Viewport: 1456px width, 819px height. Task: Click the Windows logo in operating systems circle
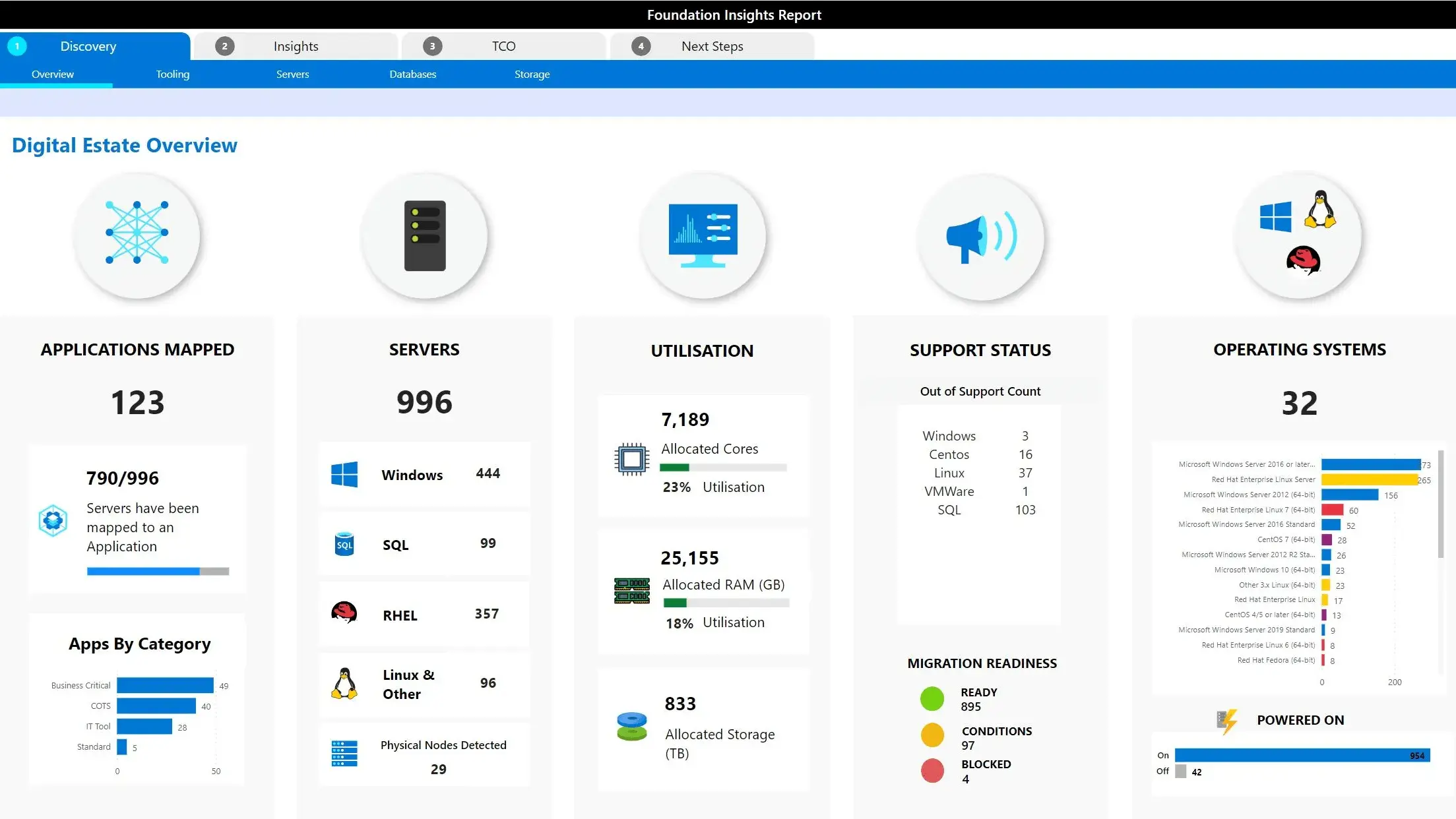pyautogui.click(x=1275, y=217)
